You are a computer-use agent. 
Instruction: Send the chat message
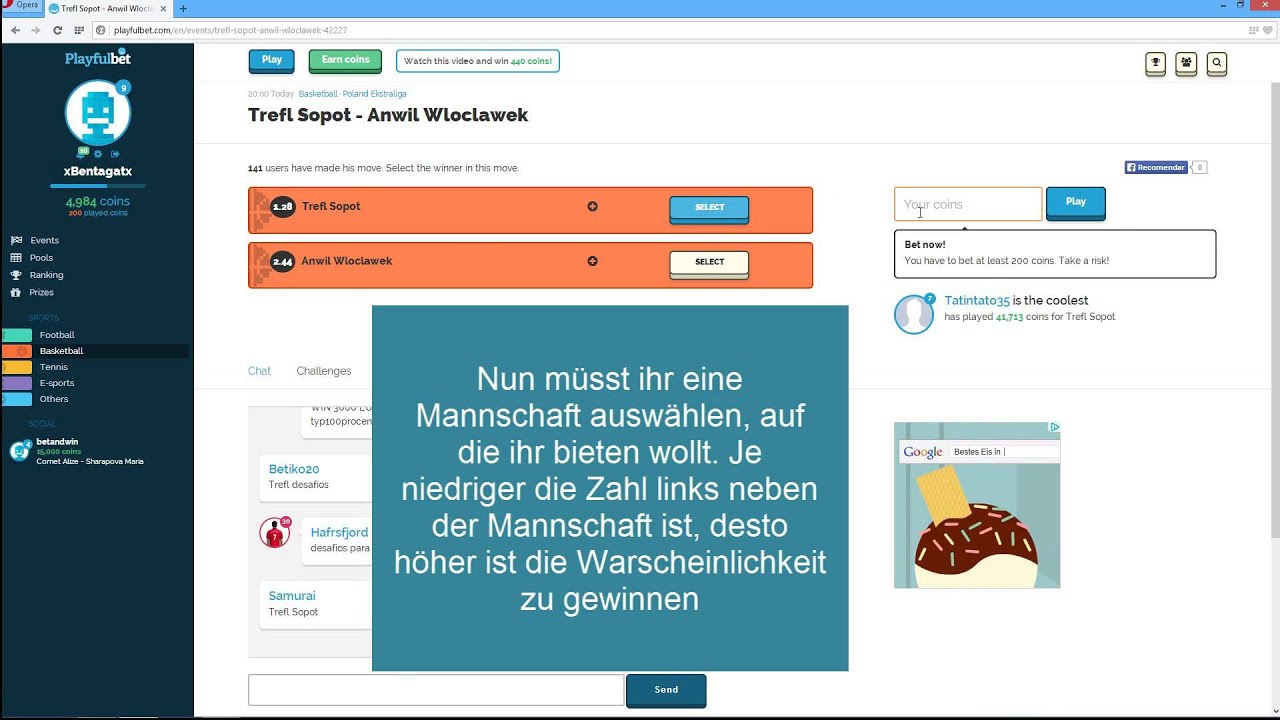point(666,690)
